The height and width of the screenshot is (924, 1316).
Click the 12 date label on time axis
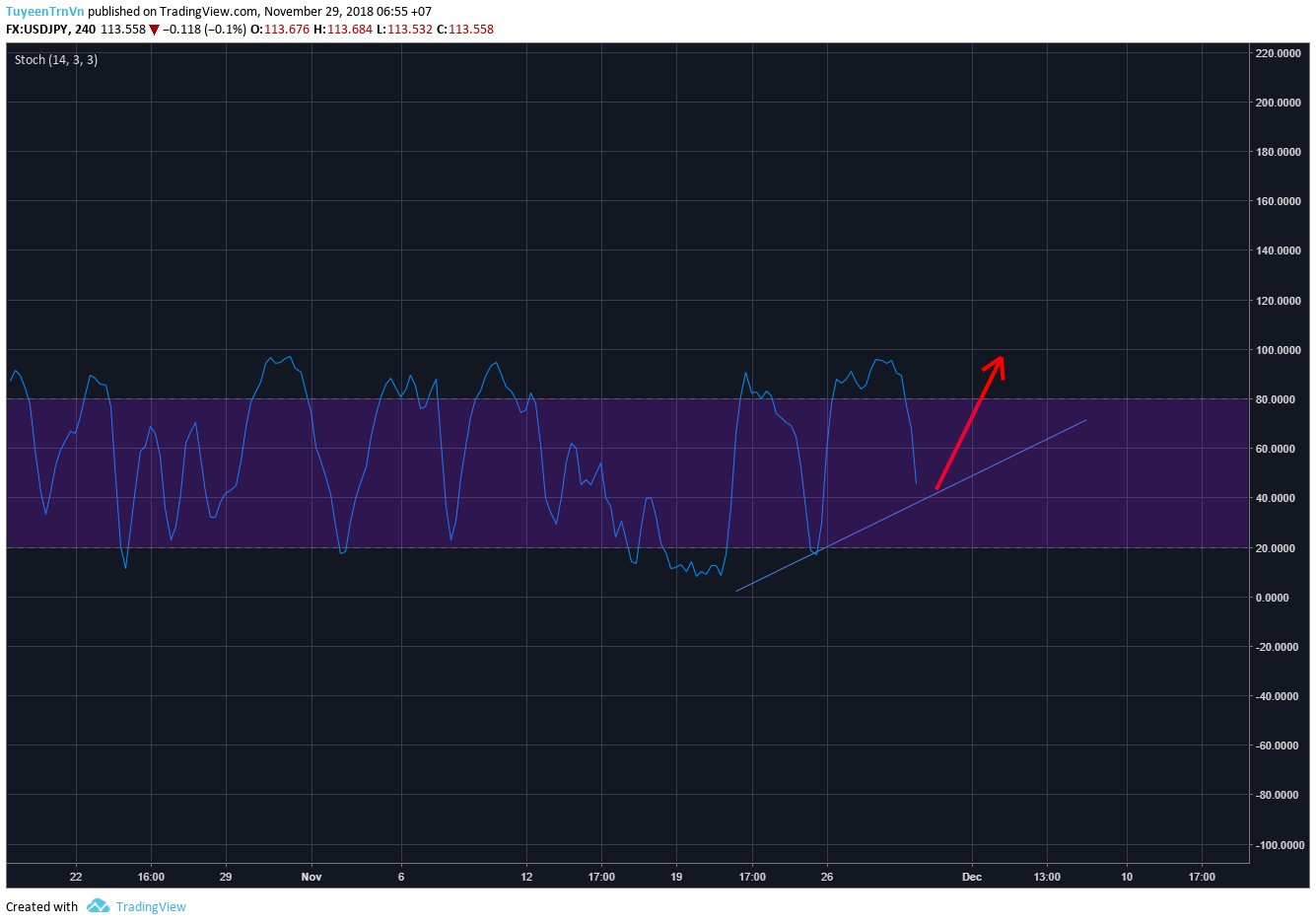[x=526, y=877]
